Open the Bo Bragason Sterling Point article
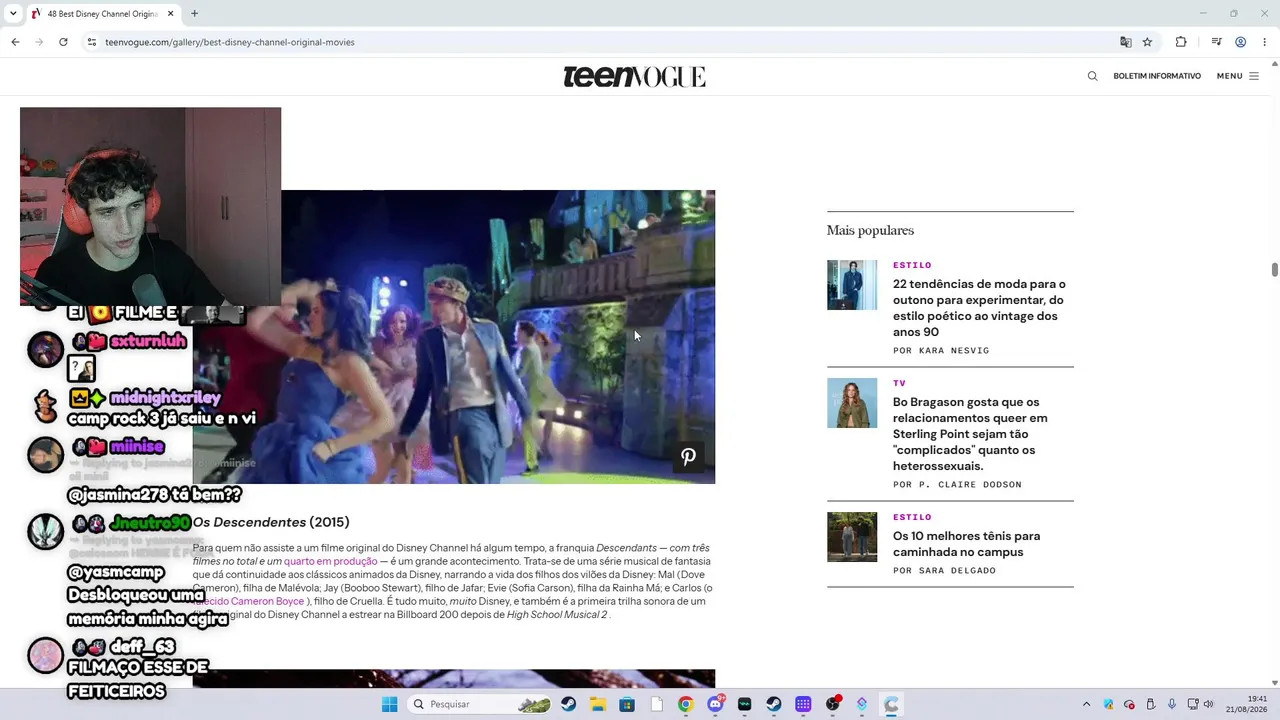Viewport: 1280px width, 720px height. click(970, 434)
